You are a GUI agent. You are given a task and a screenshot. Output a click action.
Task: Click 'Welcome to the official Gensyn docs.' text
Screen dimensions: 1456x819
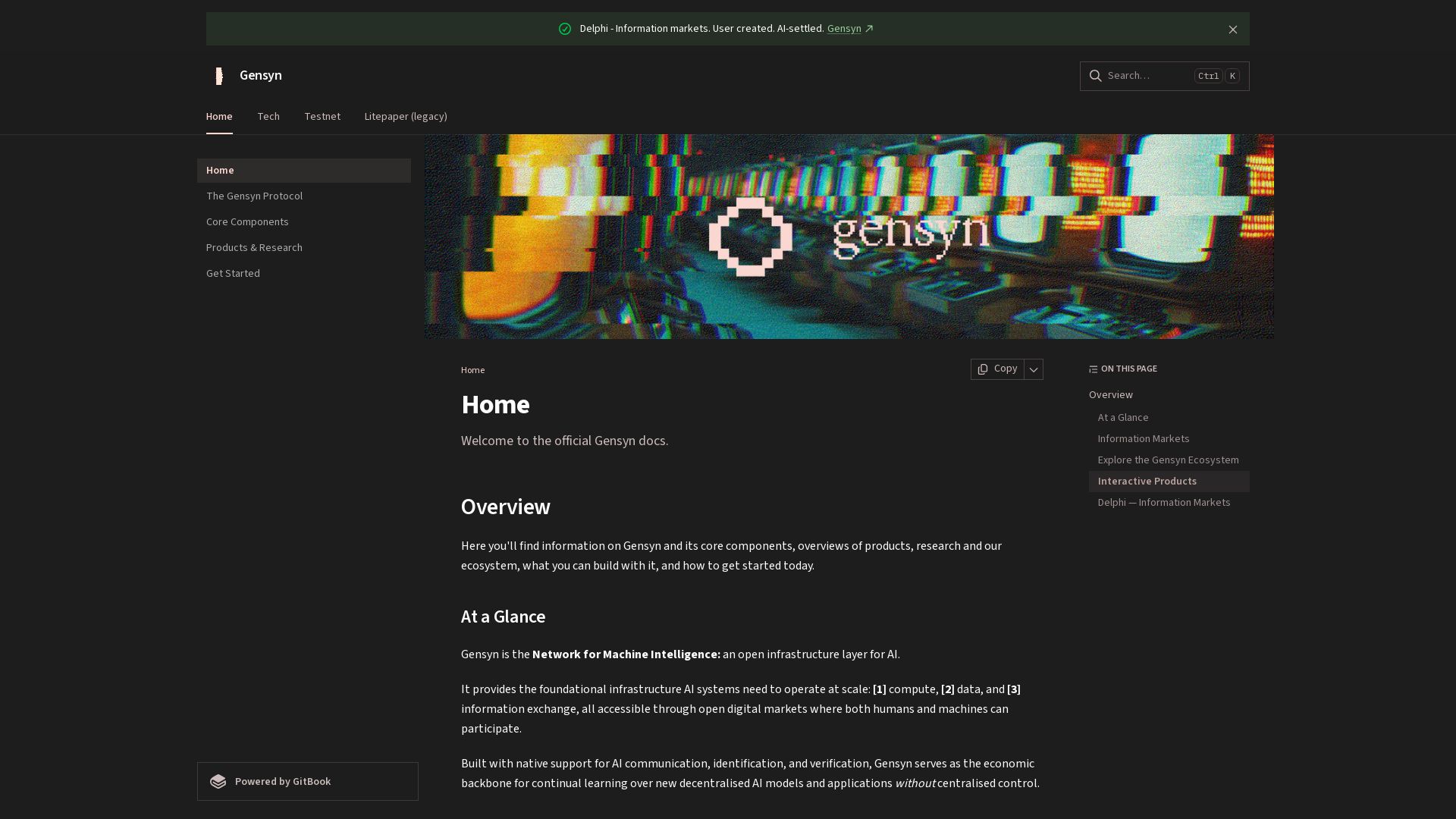point(565,441)
